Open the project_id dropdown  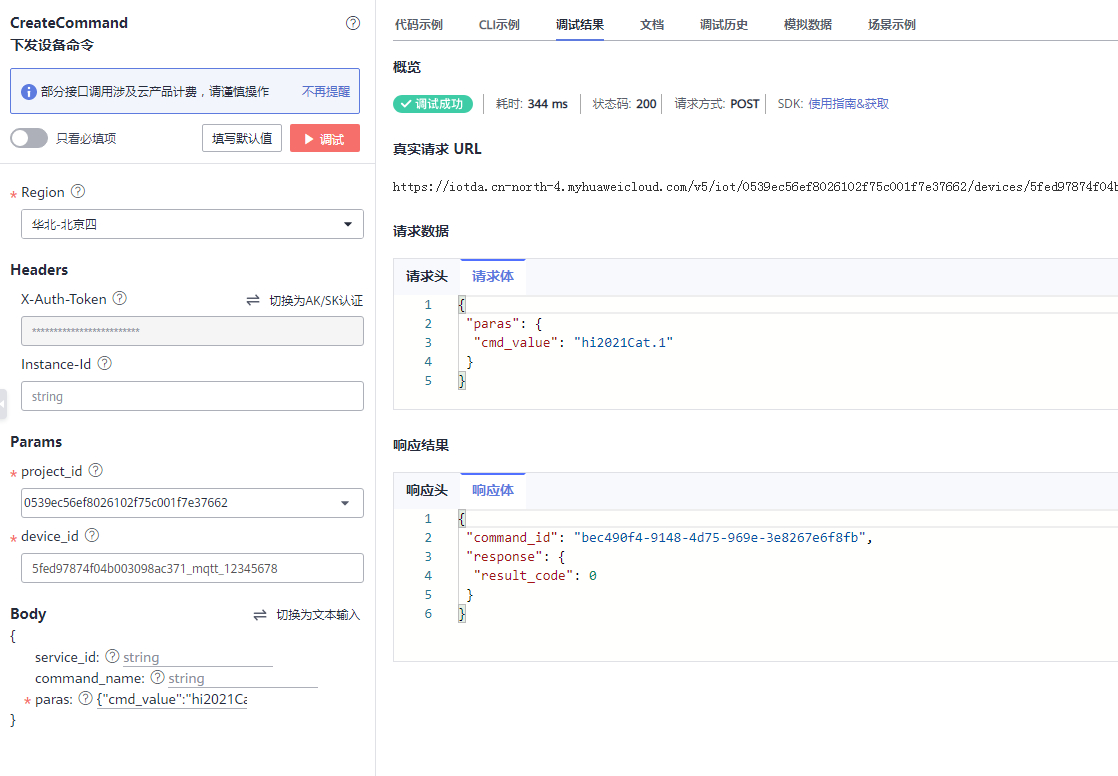(x=193, y=503)
